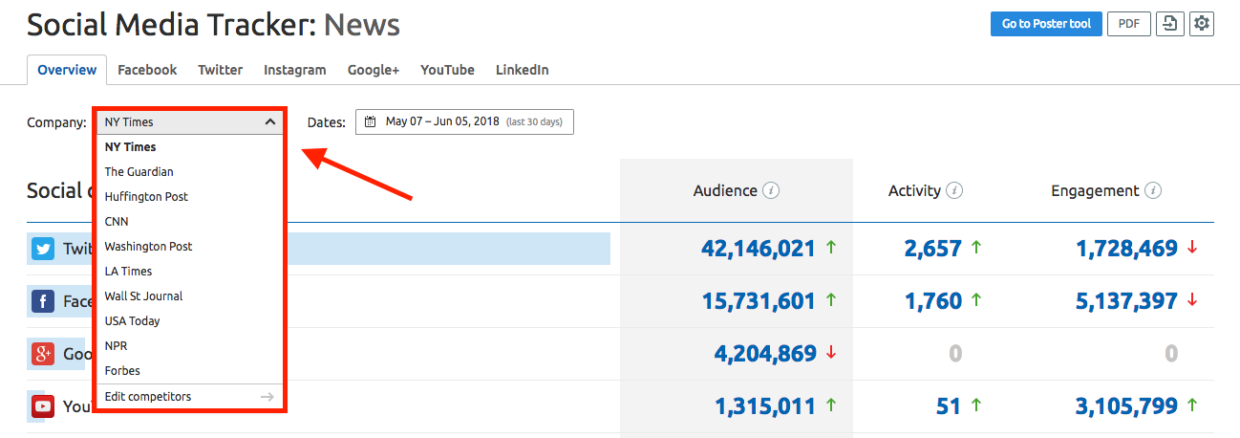Click the YouTube play icon

[42, 406]
